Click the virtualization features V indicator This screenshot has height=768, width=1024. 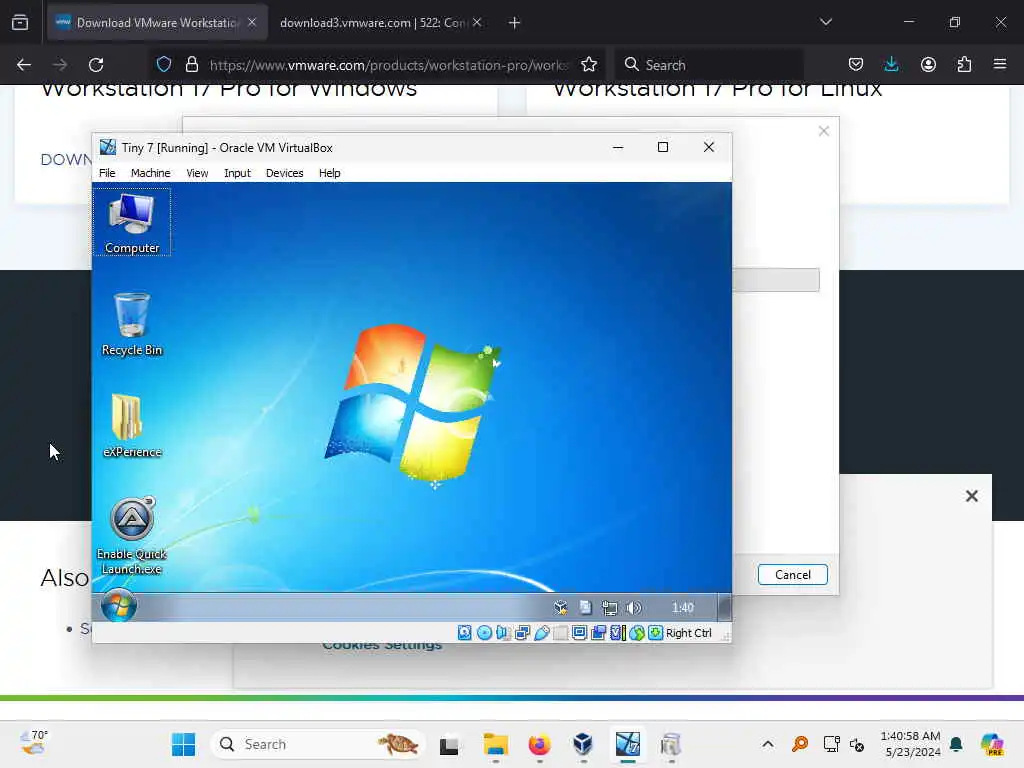click(618, 633)
